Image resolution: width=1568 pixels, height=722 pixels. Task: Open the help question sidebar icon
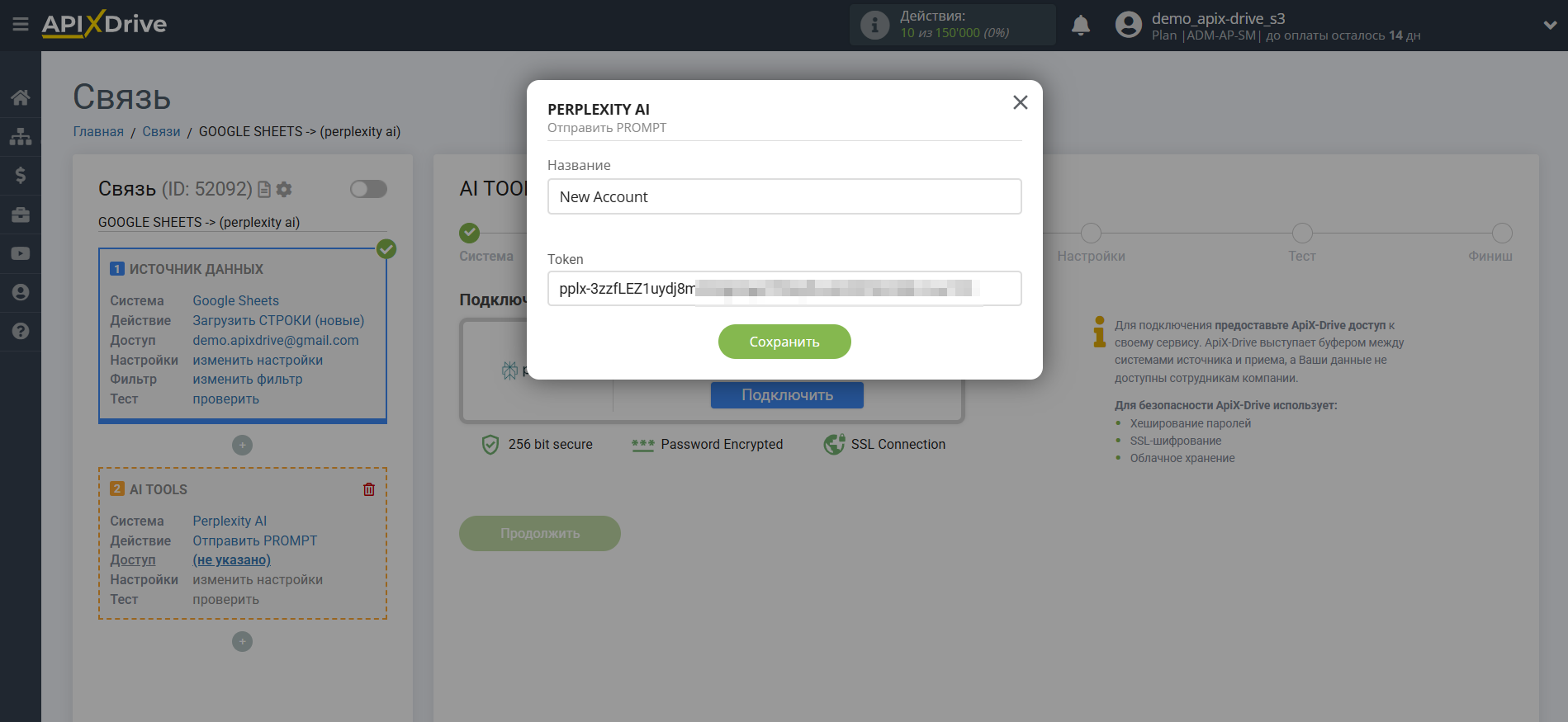pos(21,331)
